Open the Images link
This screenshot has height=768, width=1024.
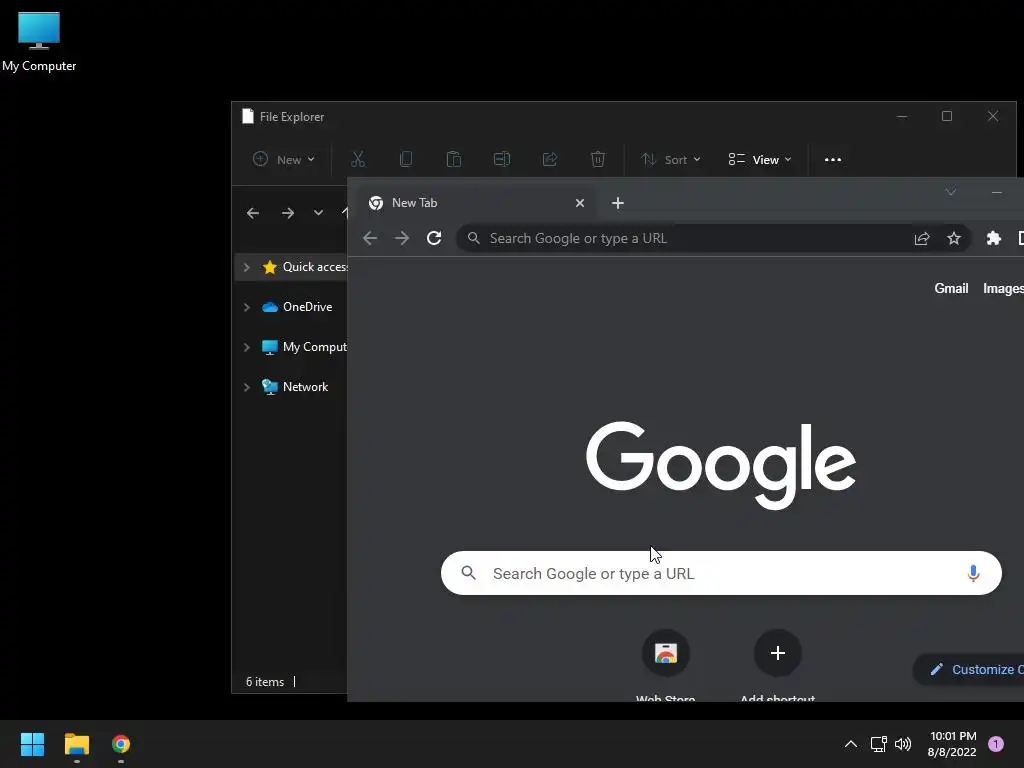1003,289
